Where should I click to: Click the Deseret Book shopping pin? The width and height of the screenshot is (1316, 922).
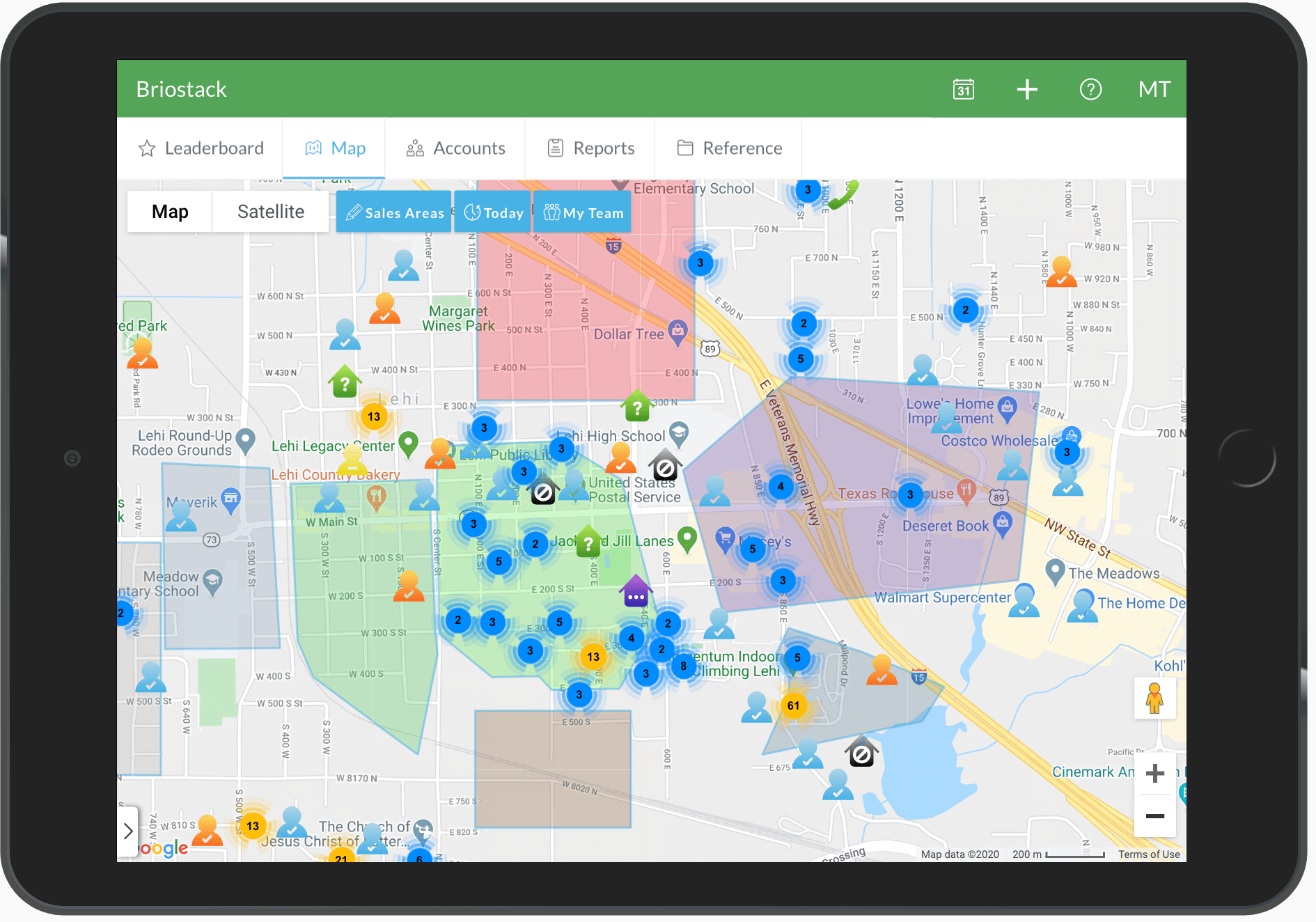pos(1002,524)
